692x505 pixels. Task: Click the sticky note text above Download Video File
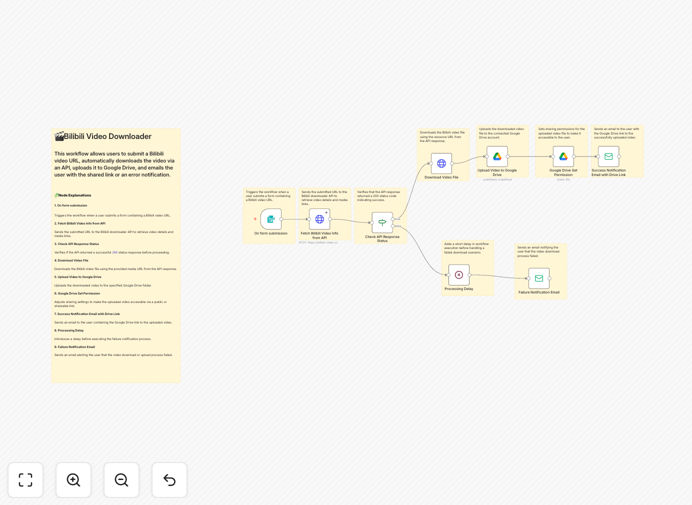click(x=442, y=136)
